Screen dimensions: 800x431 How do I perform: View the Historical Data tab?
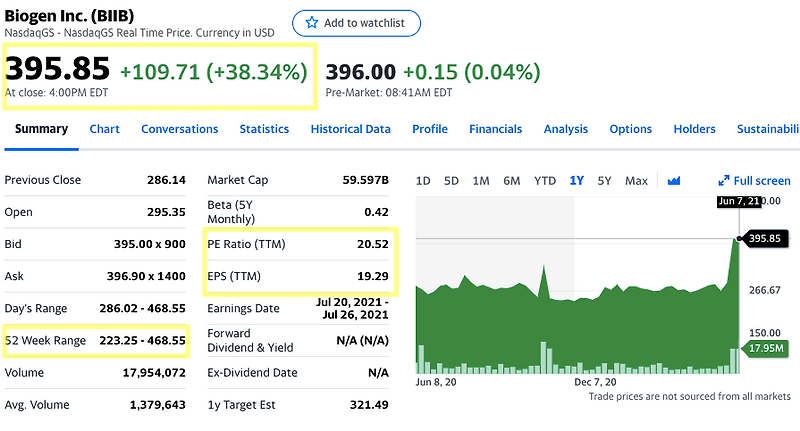(351, 129)
